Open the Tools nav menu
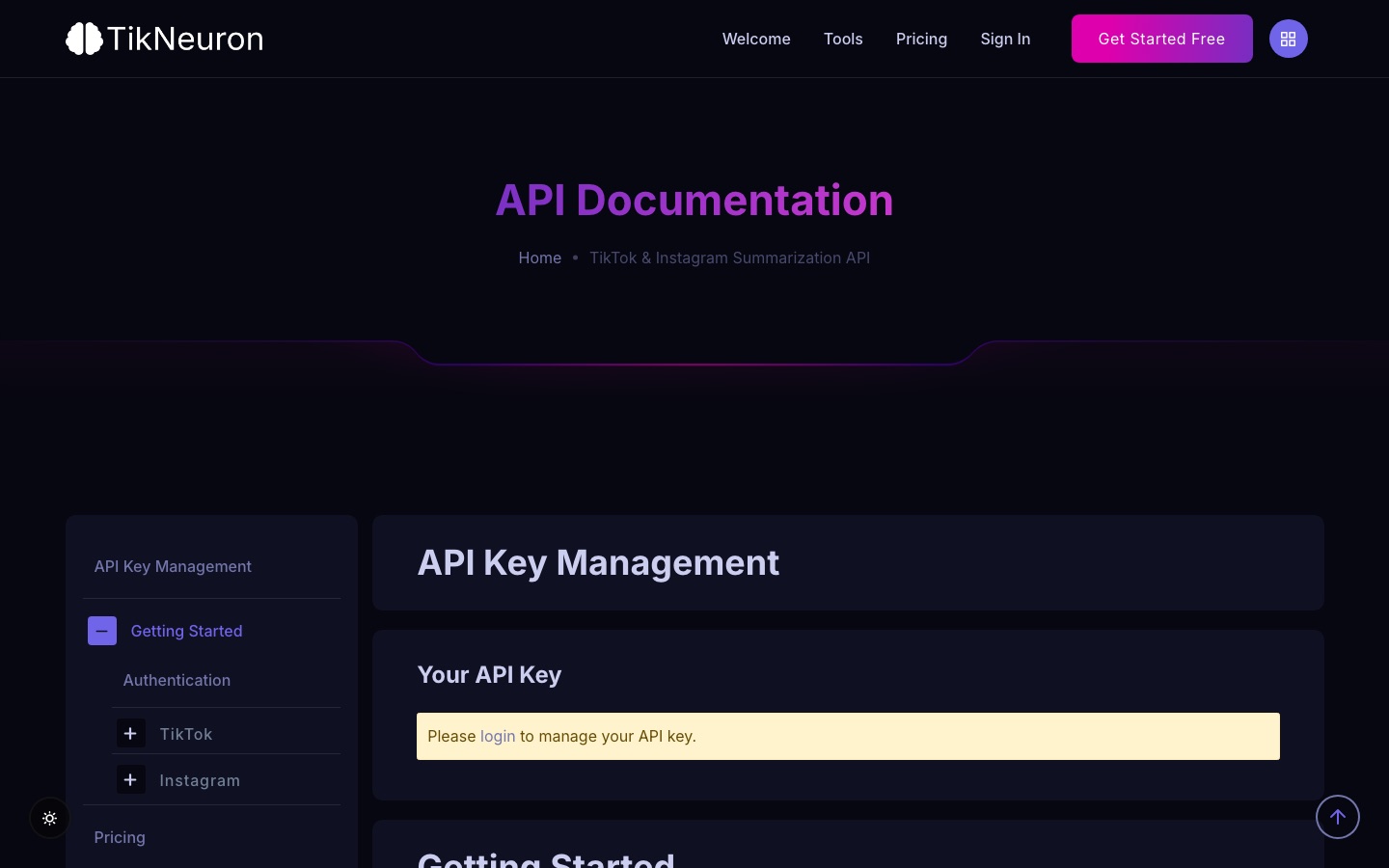 click(843, 39)
